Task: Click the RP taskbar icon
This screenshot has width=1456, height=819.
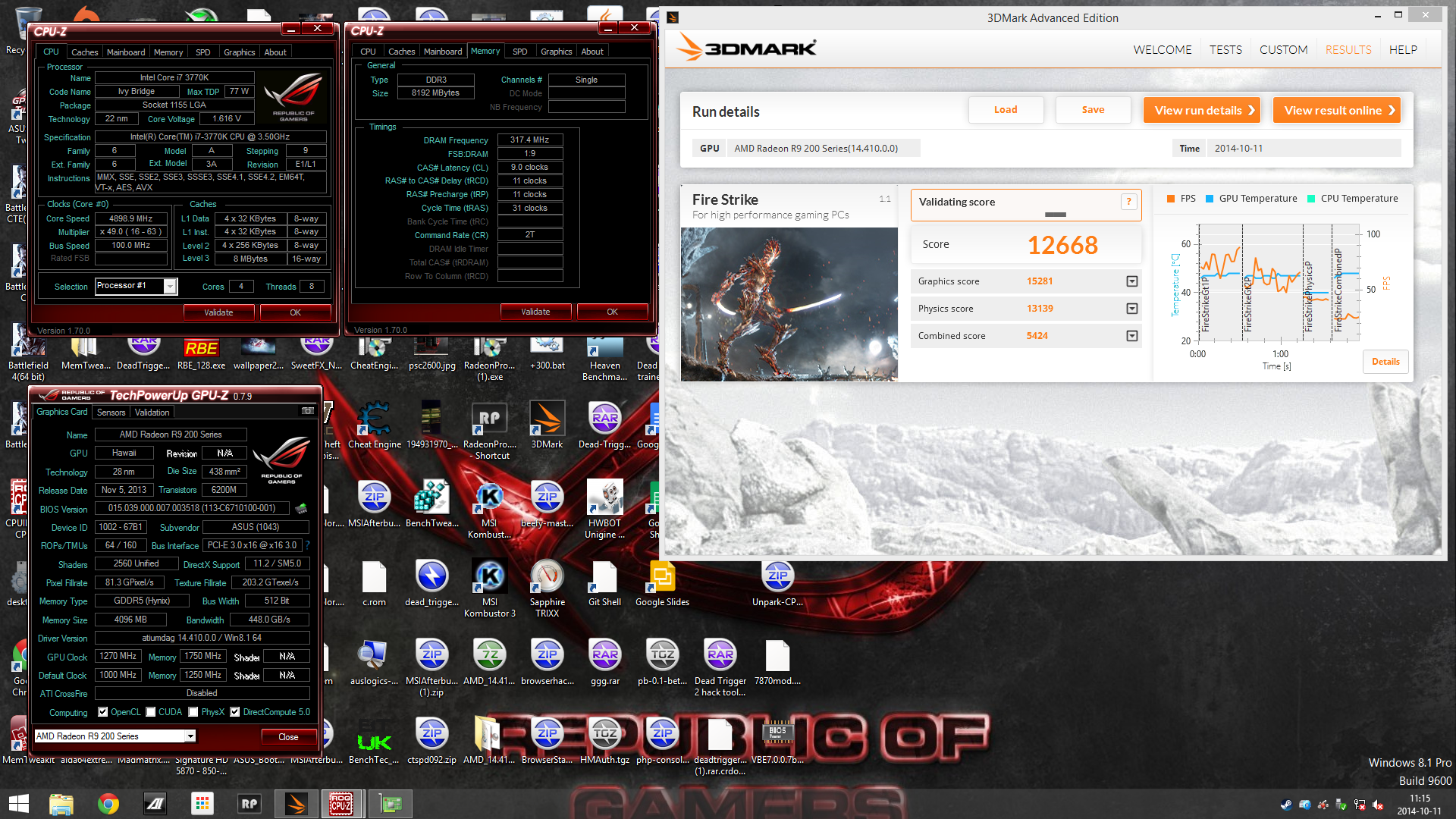Action: pyautogui.click(x=249, y=804)
